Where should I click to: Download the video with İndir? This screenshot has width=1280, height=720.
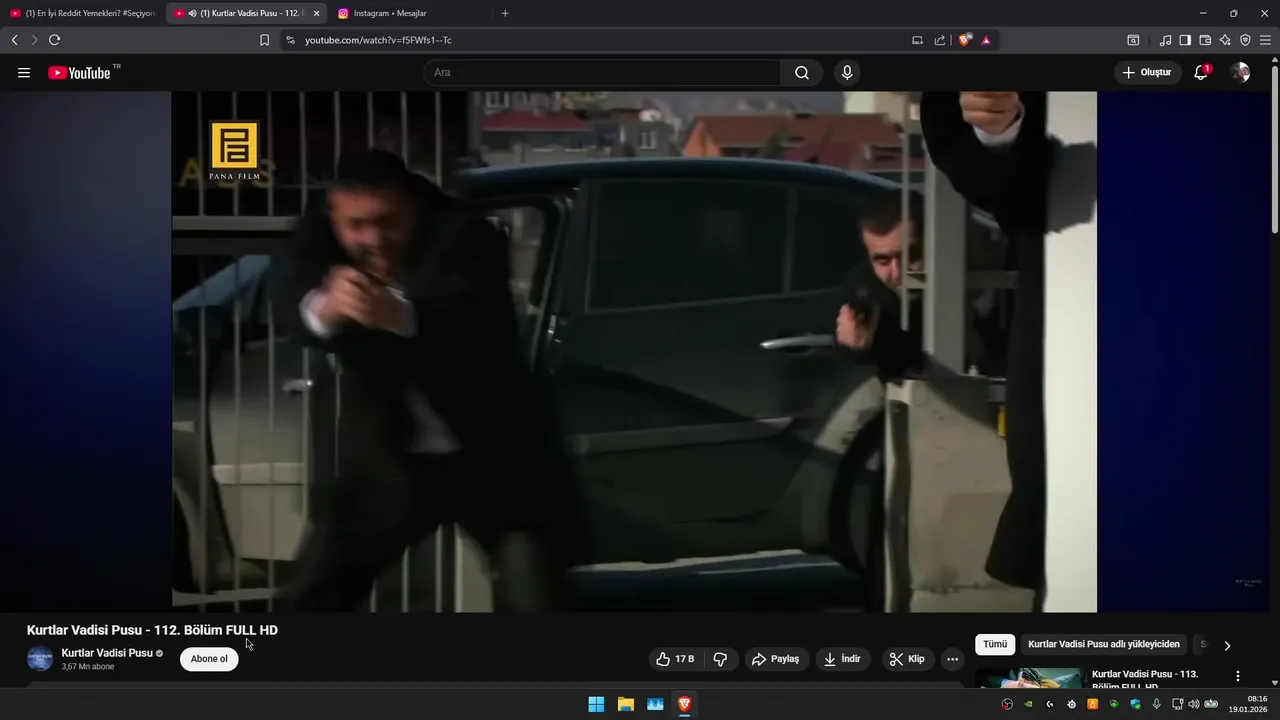click(x=843, y=659)
